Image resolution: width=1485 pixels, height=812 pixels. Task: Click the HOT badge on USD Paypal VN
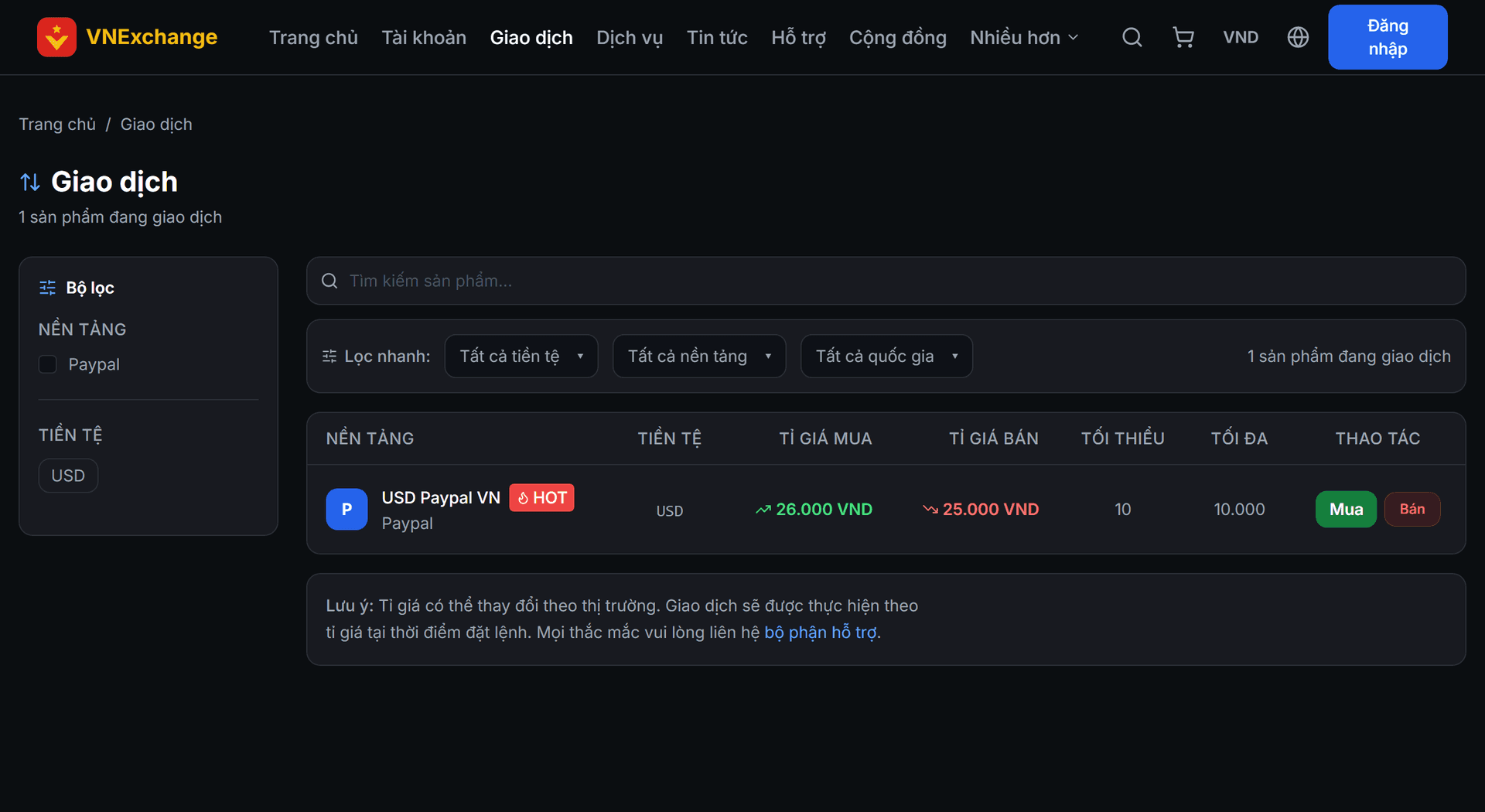point(541,498)
